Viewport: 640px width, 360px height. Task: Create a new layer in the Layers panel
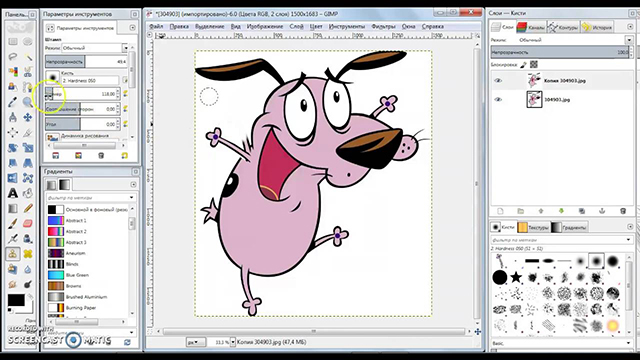500,211
